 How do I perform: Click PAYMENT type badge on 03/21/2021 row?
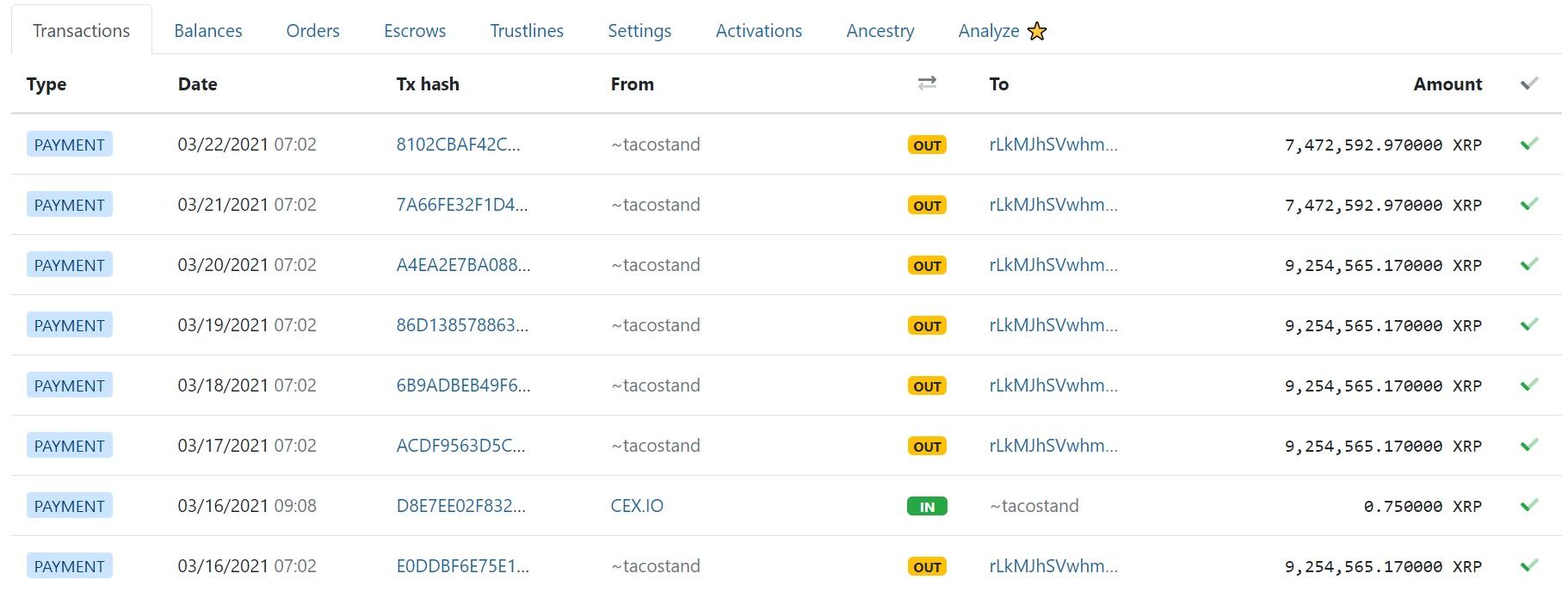point(70,205)
